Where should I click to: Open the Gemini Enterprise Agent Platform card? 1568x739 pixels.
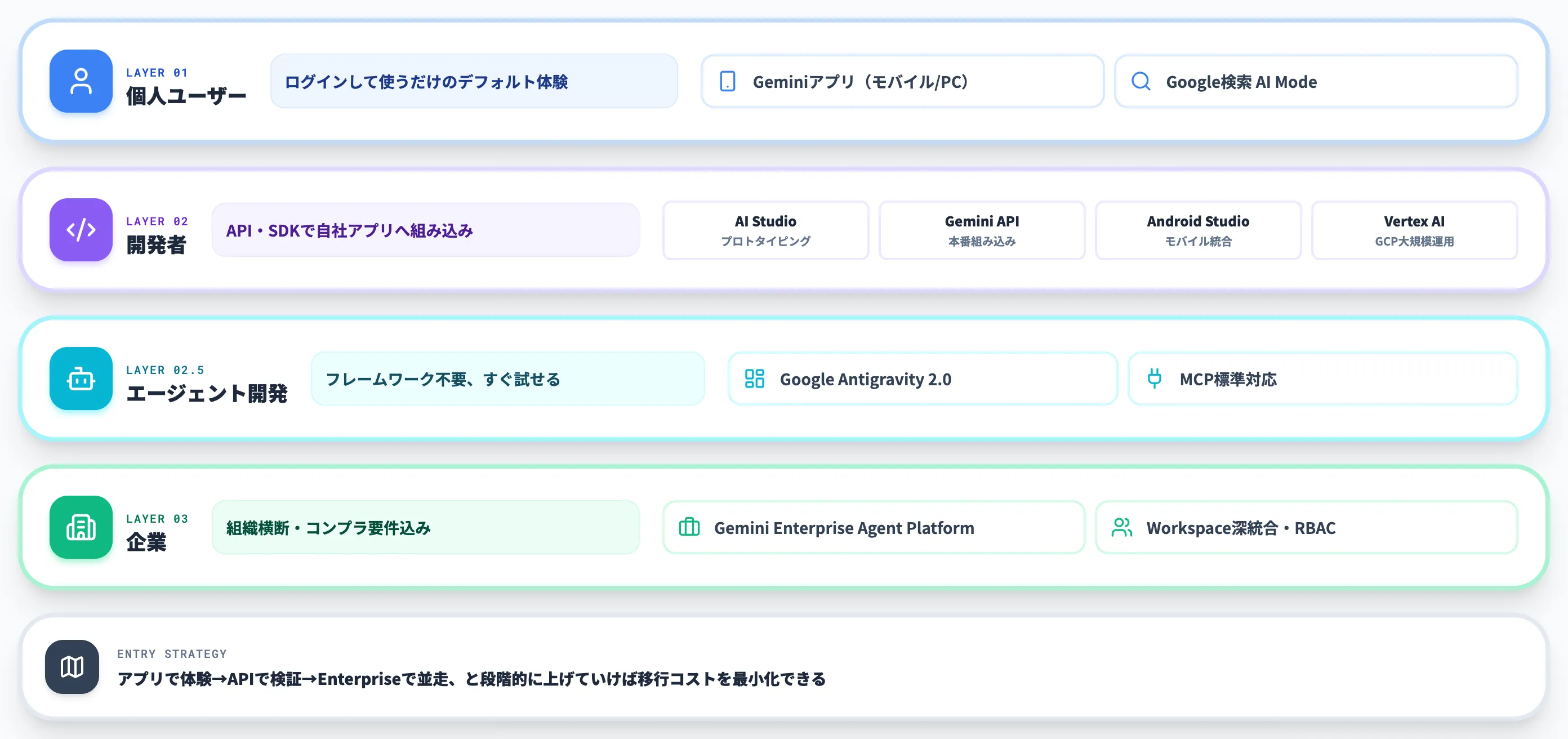coord(874,527)
